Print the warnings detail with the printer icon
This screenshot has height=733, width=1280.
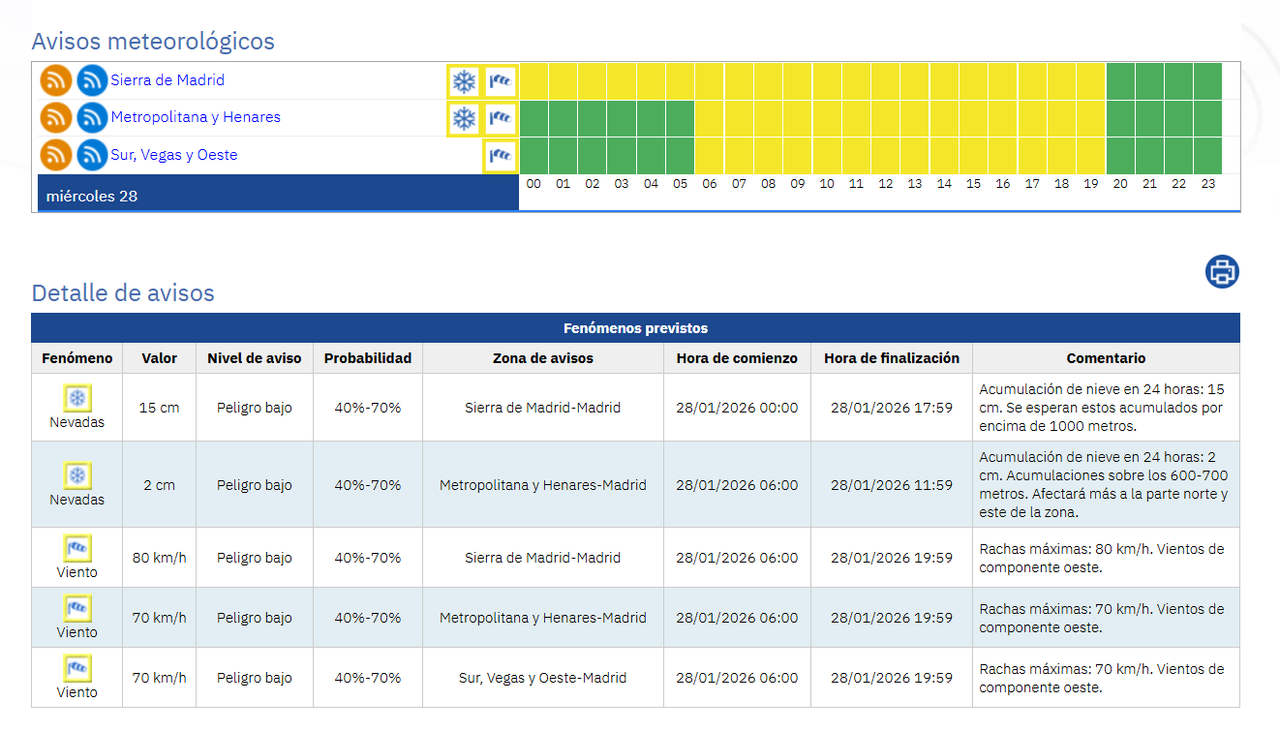[x=1222, y=271]
